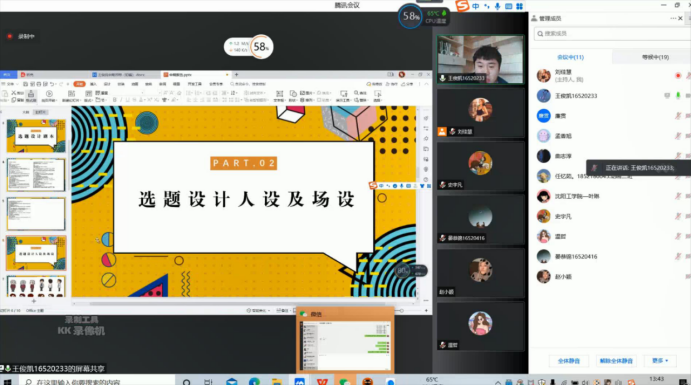Select the 会议中(11) in-meeting tab

point(570,57)
